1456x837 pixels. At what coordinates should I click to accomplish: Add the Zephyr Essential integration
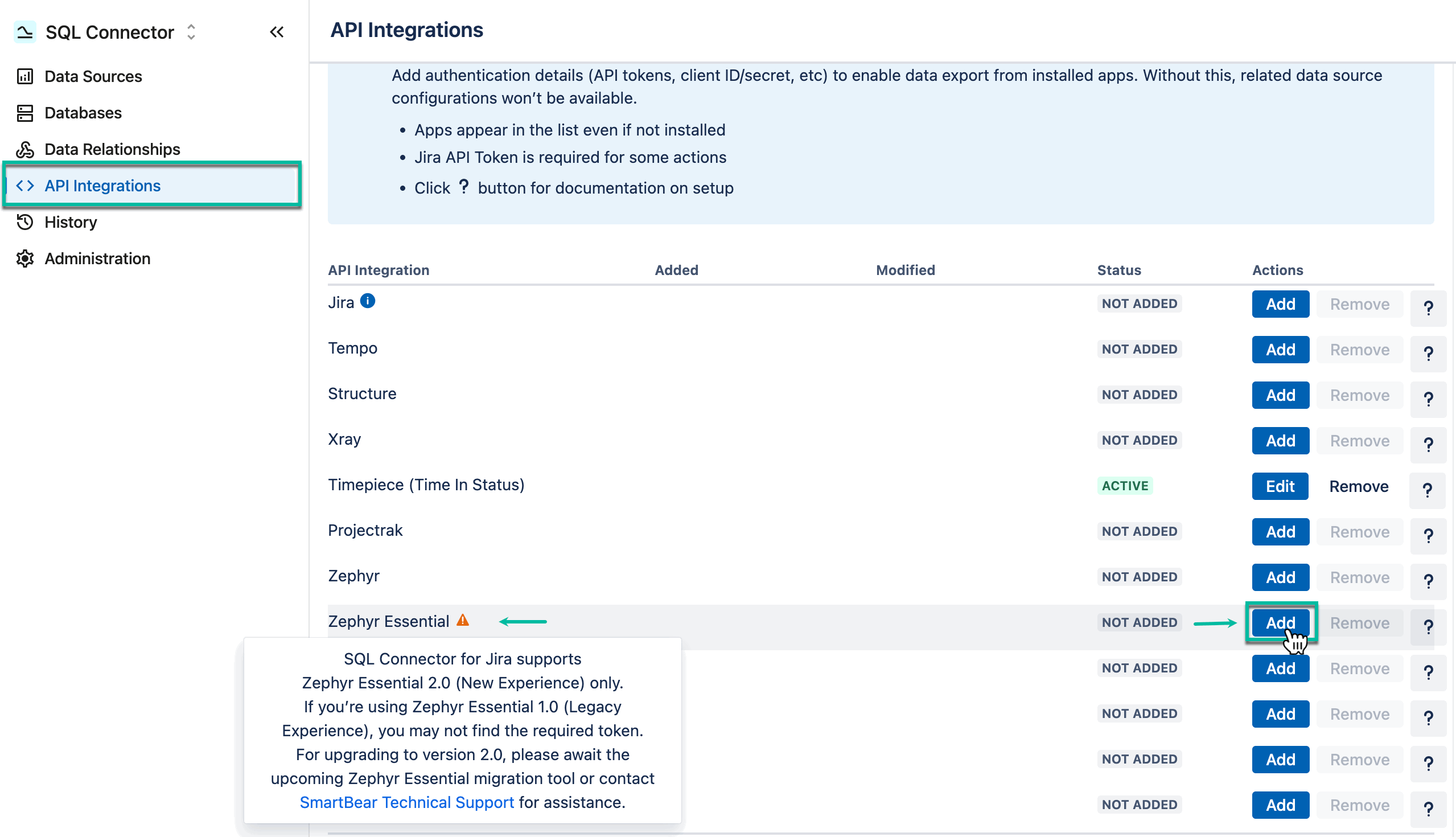(x=1280, y=622)
